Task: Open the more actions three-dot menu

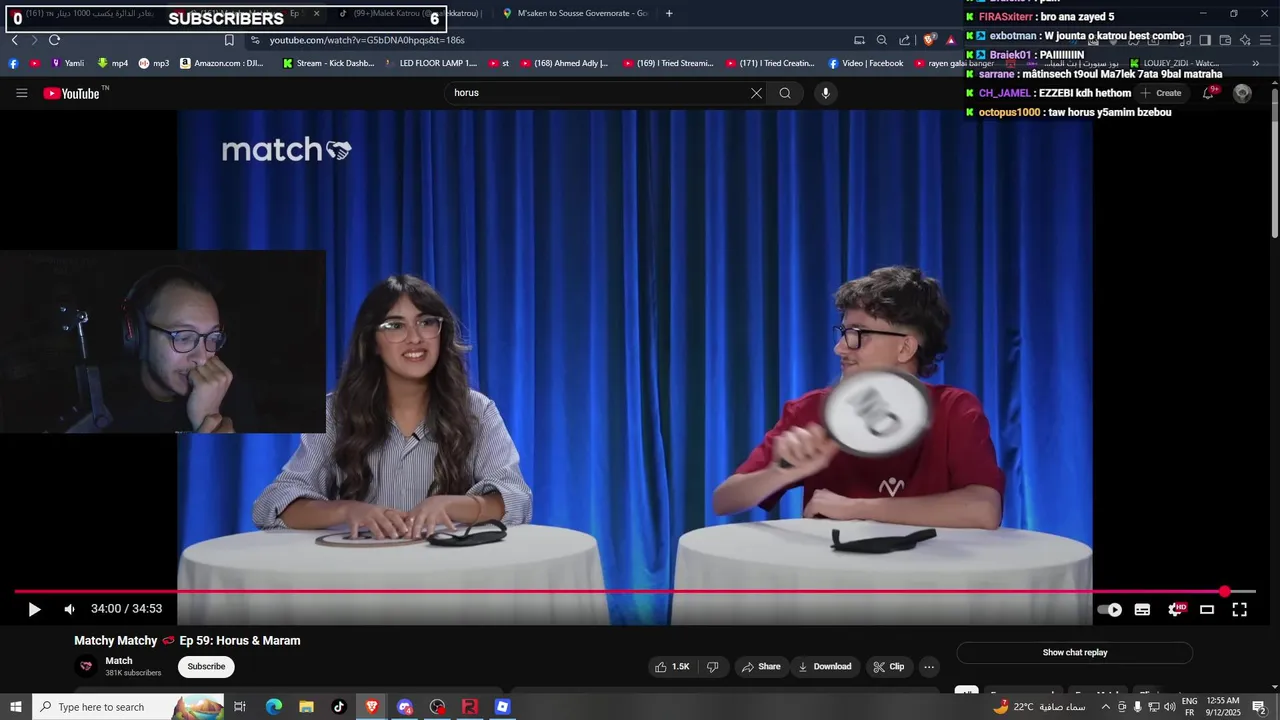Action: click(x=929, y=667)
